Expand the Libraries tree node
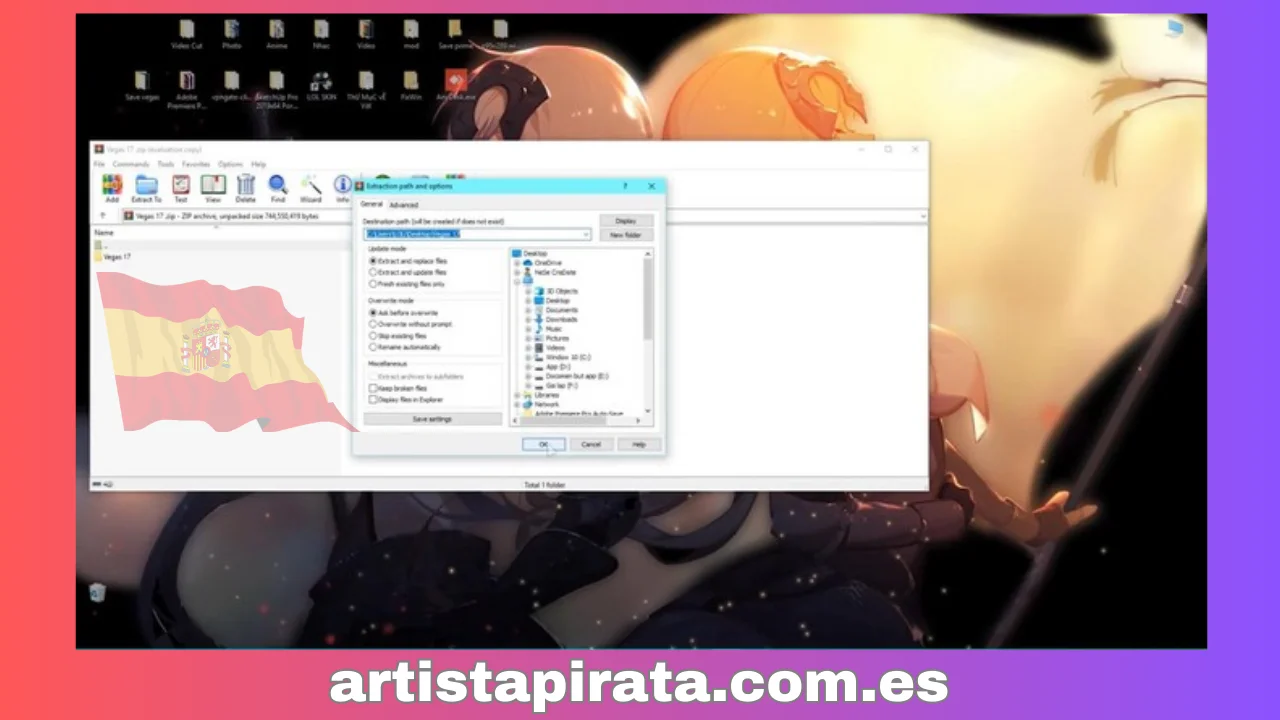 point(516,395)
